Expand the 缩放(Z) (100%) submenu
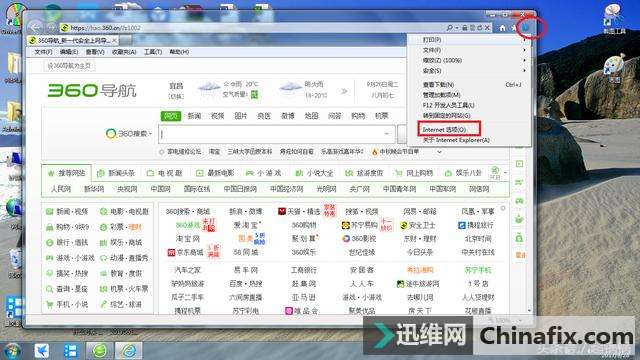The width and height of the screenshot is (640, 360). pos(524,60)
